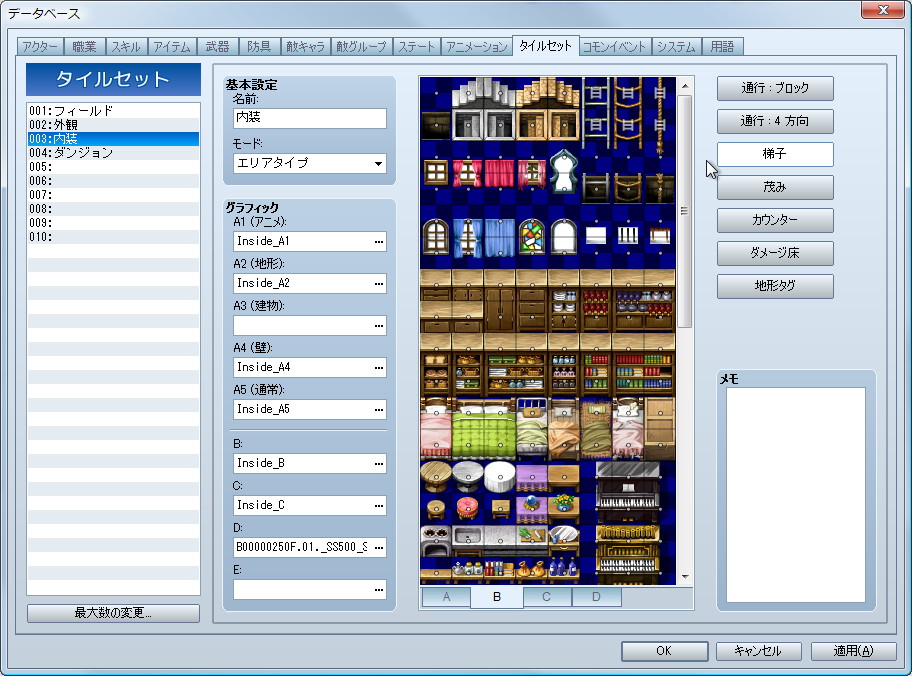Go to the 敵キャラ tab
Viewport: 912px width, 676px height.
[305, 47]
